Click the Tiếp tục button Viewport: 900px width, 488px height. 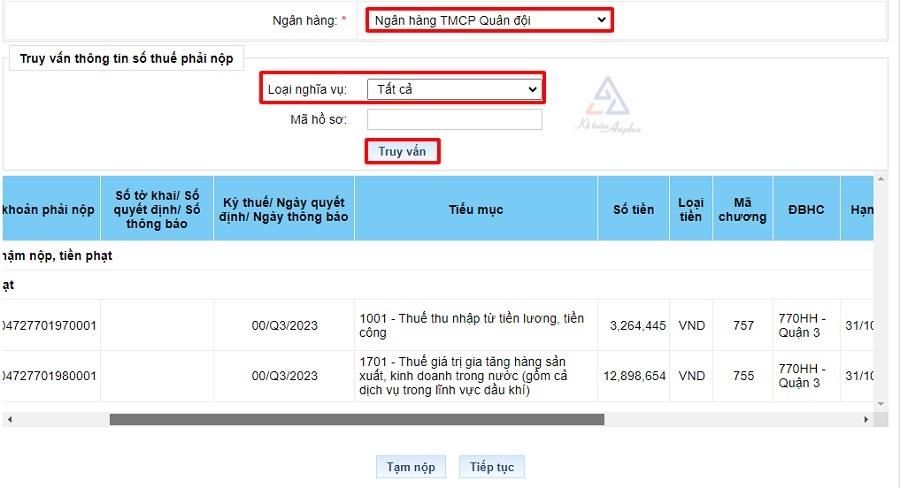pyautogui.click(x=491, y=467)
